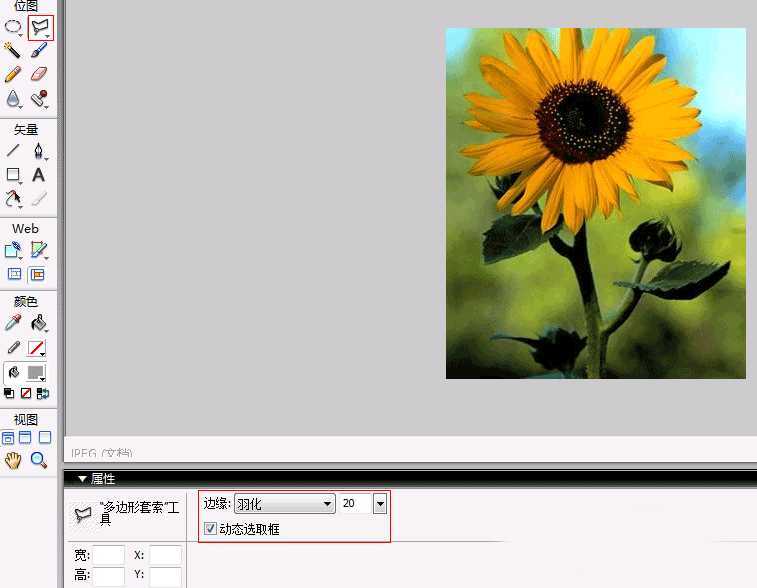Switch to full screen view mode
757x588 pixels.
click(x=43, y=438)
